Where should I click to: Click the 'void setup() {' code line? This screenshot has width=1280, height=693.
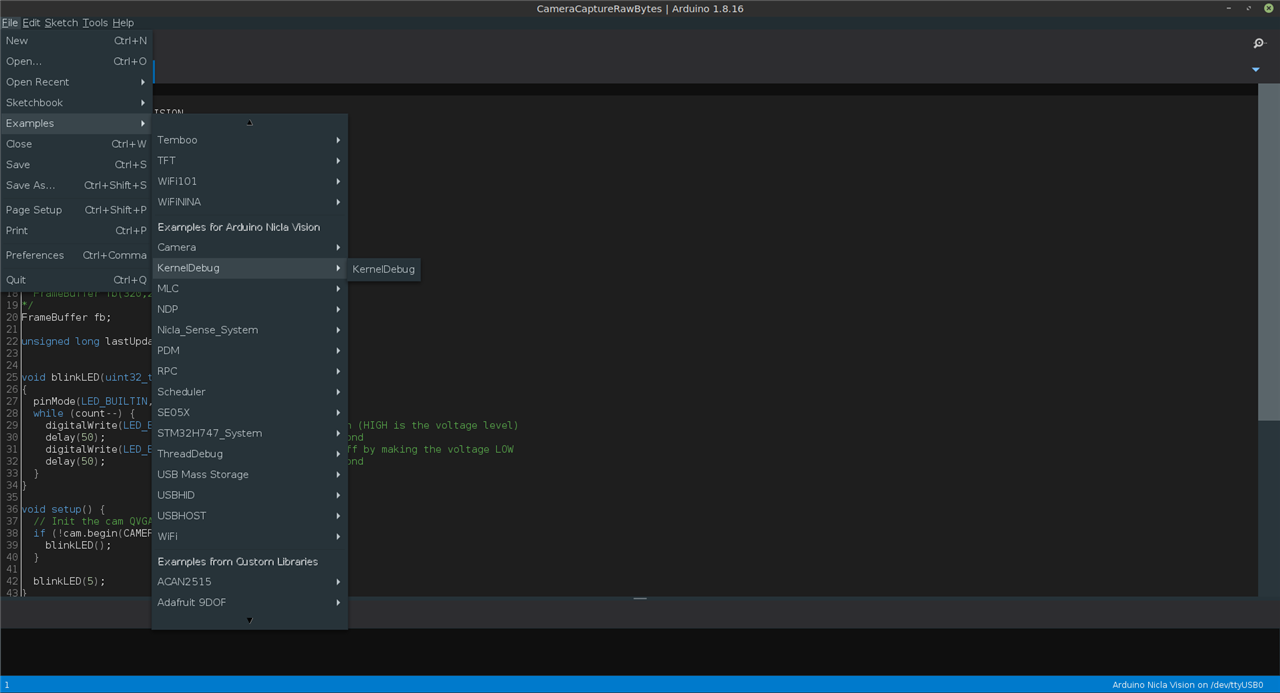(63, 509)
